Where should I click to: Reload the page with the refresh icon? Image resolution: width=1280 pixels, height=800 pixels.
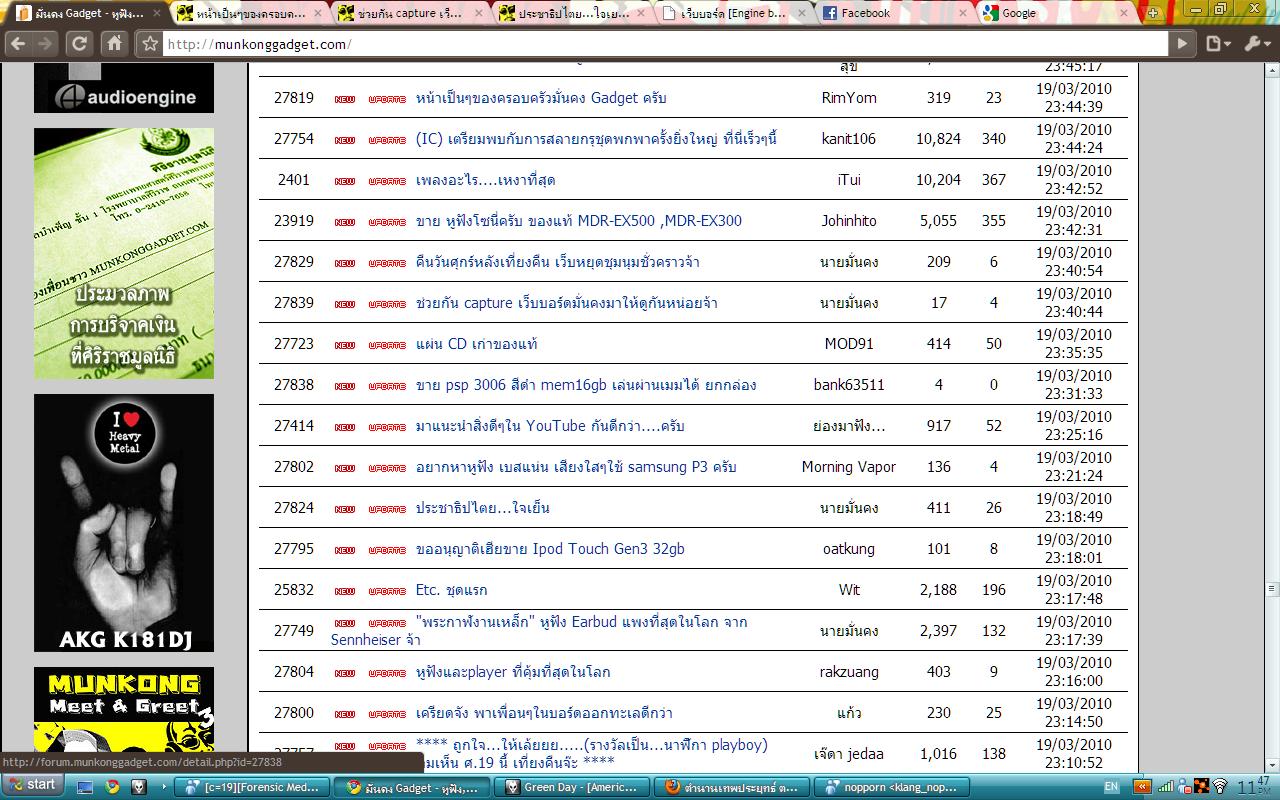80,44
